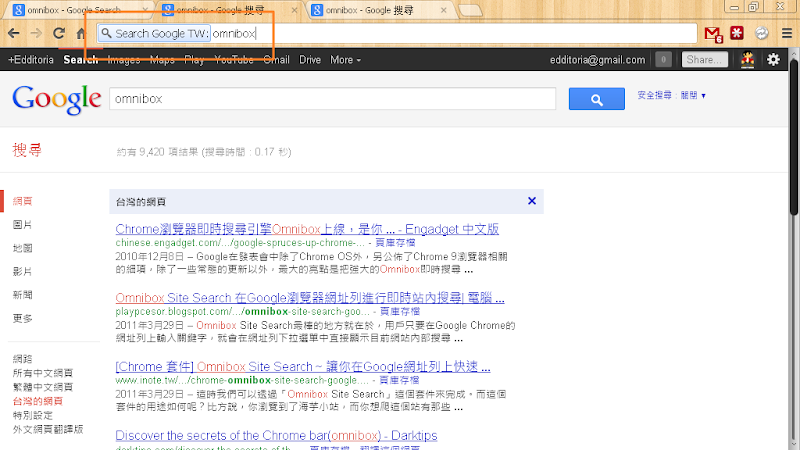The height and width of the screenshot is (450, 800).
Task: Click the browser Back arrow
Action: click(14, 34)
